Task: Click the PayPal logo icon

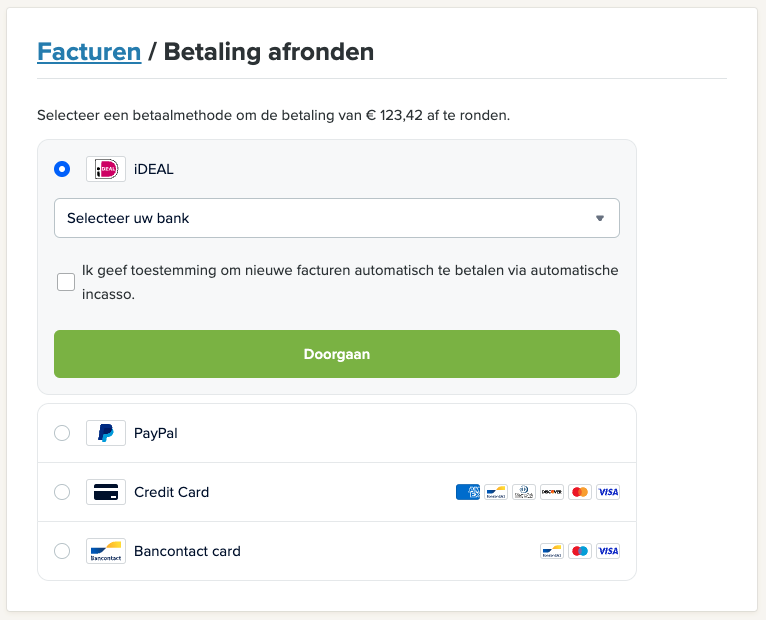Action: point(106,433)
